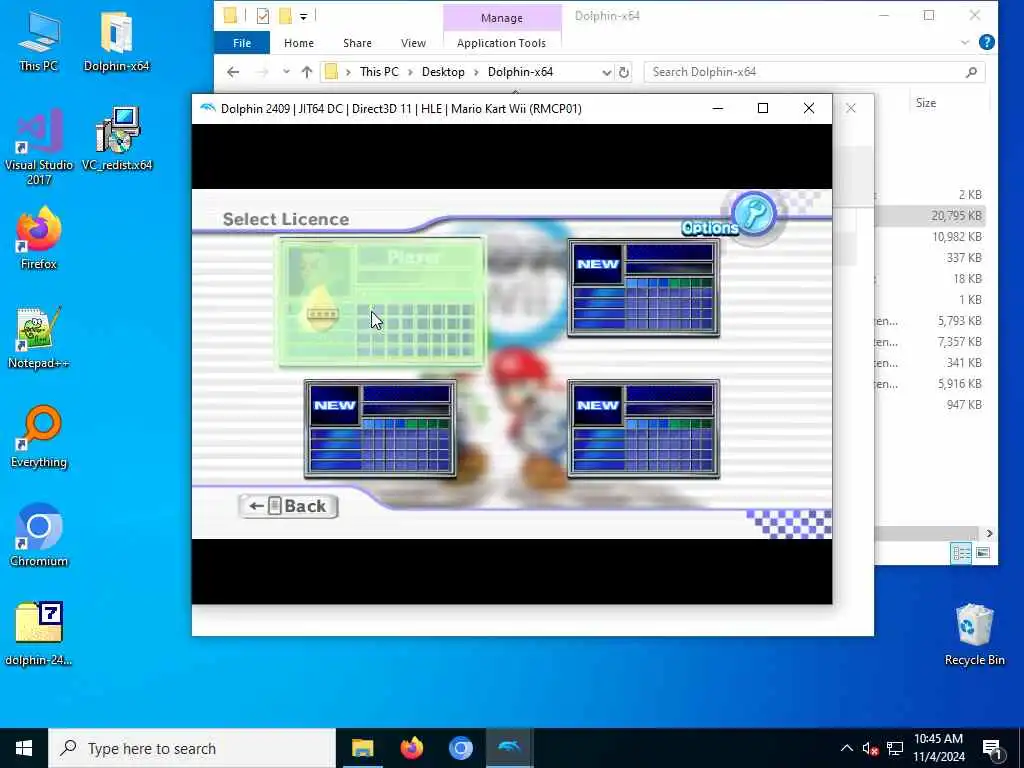Screen dimensions: 1024x768
Task: Open the taskbar clock and date
Action: [x=938, y=748]
